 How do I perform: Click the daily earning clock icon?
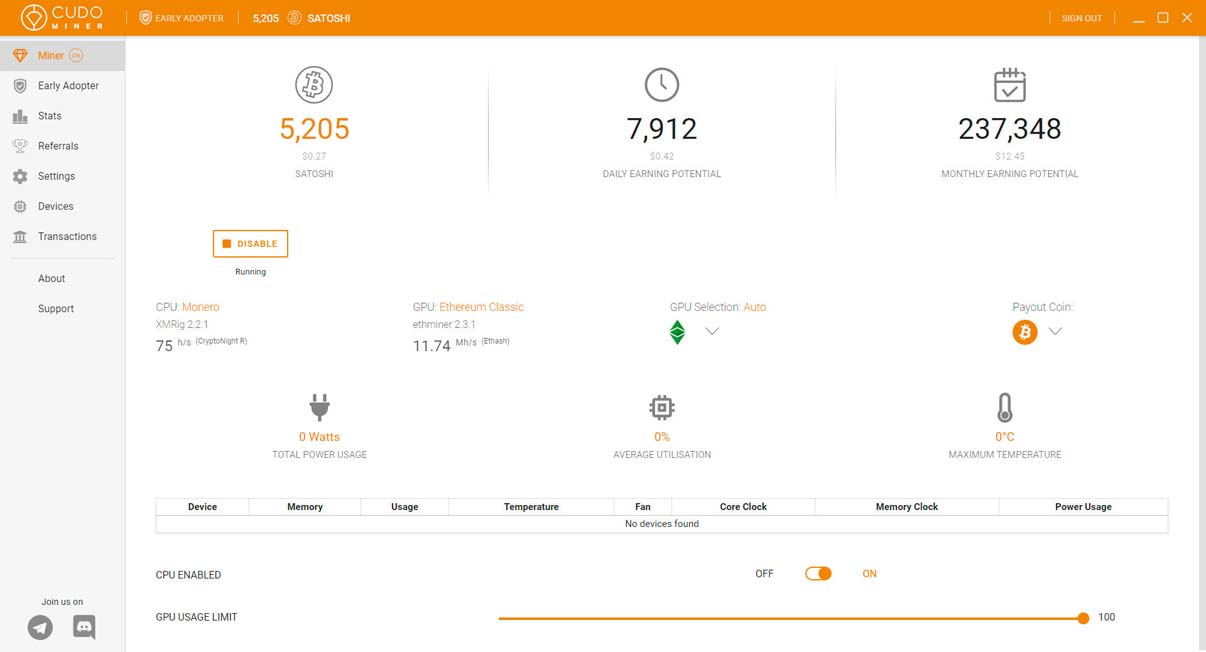662,85
